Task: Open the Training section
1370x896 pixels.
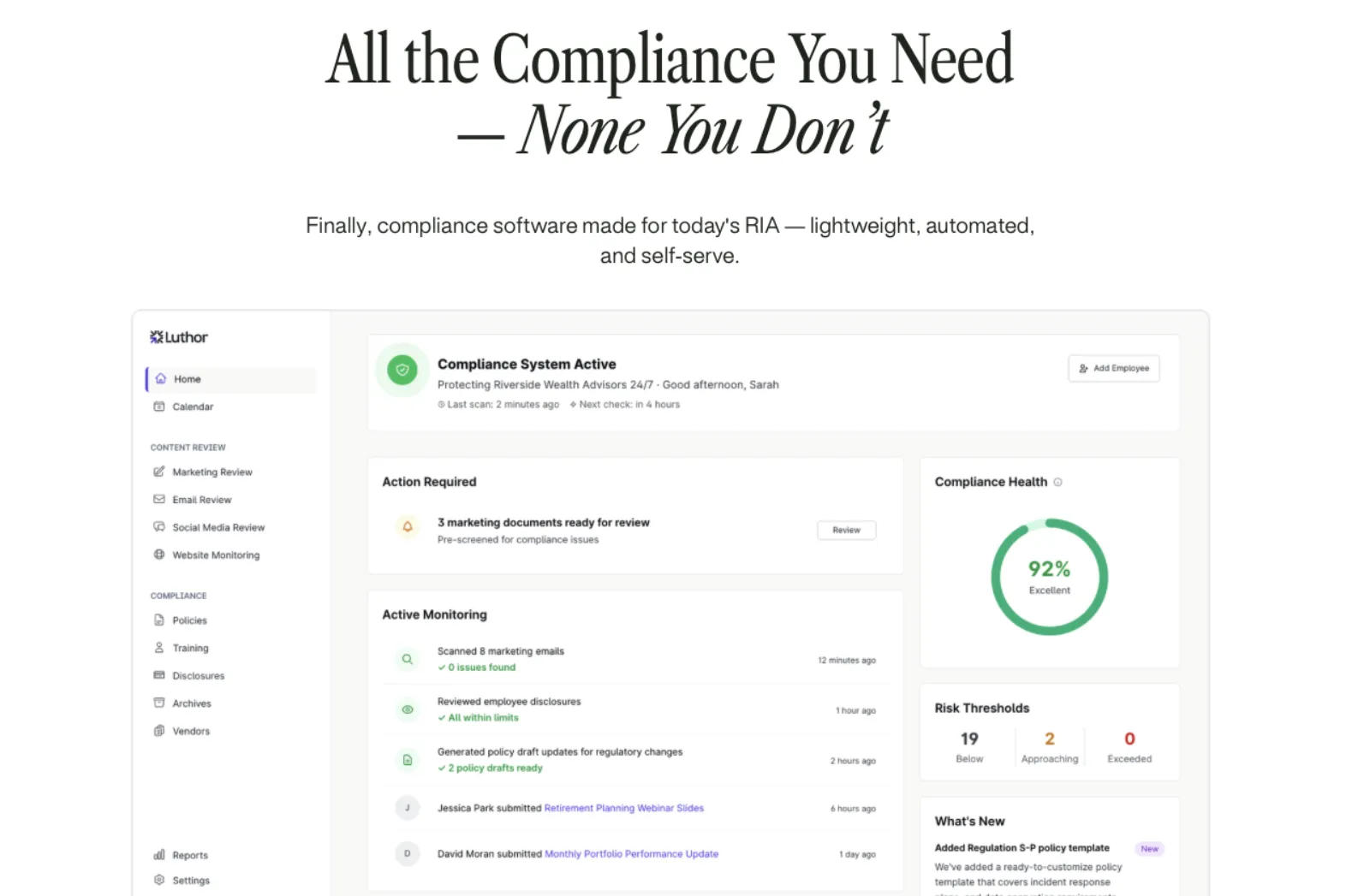Action: 159,648
